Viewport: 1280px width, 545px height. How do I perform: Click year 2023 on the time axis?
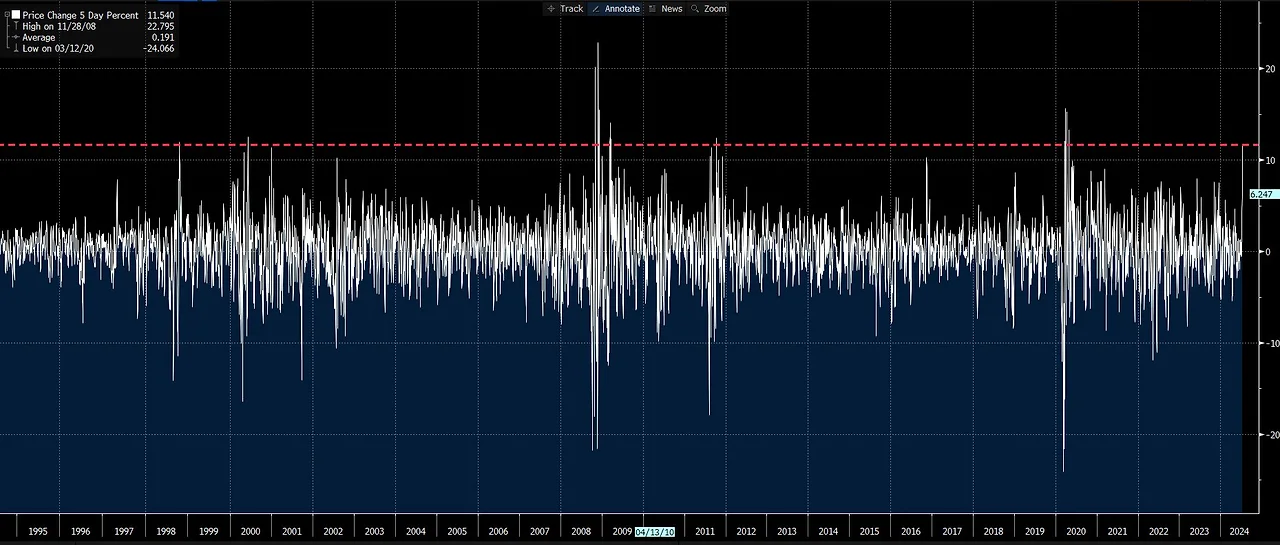tap(1199, 532)
